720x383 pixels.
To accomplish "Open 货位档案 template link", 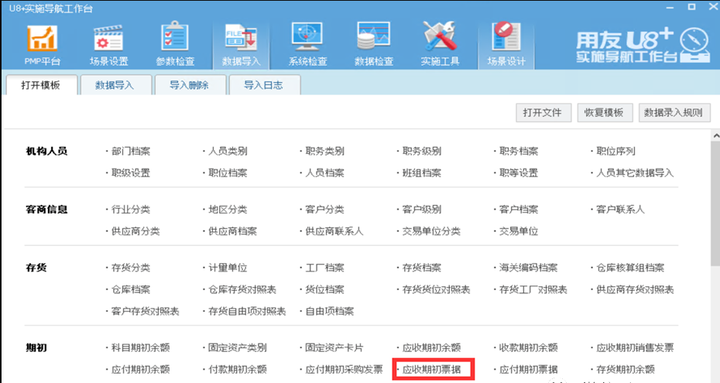I will coord(325,289).
